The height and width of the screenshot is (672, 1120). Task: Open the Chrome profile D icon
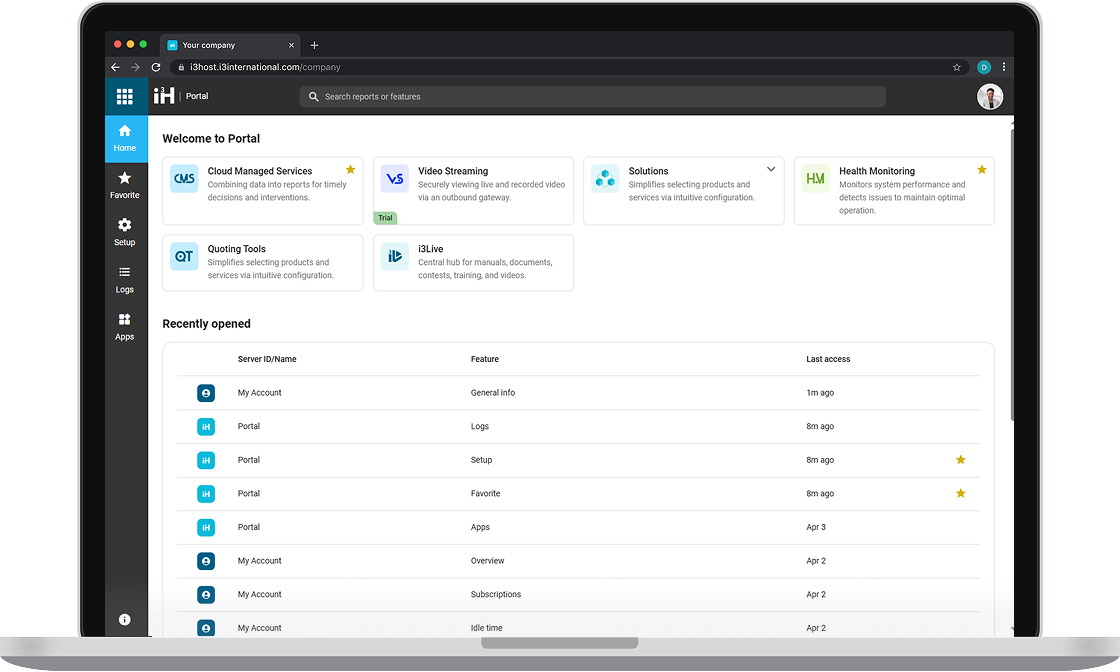click(x=984, y=67)
